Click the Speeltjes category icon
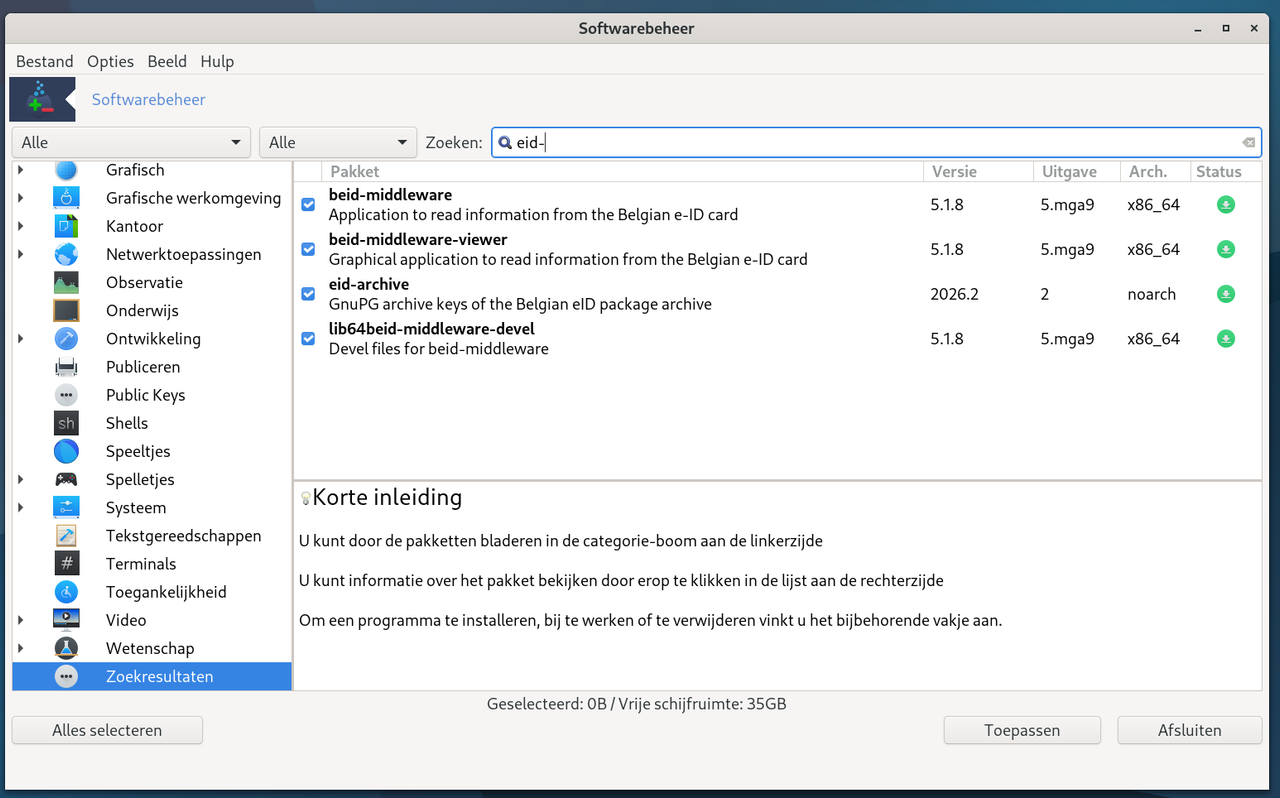The width and height of the screenshot is (1280, 798). click(66, 451)
